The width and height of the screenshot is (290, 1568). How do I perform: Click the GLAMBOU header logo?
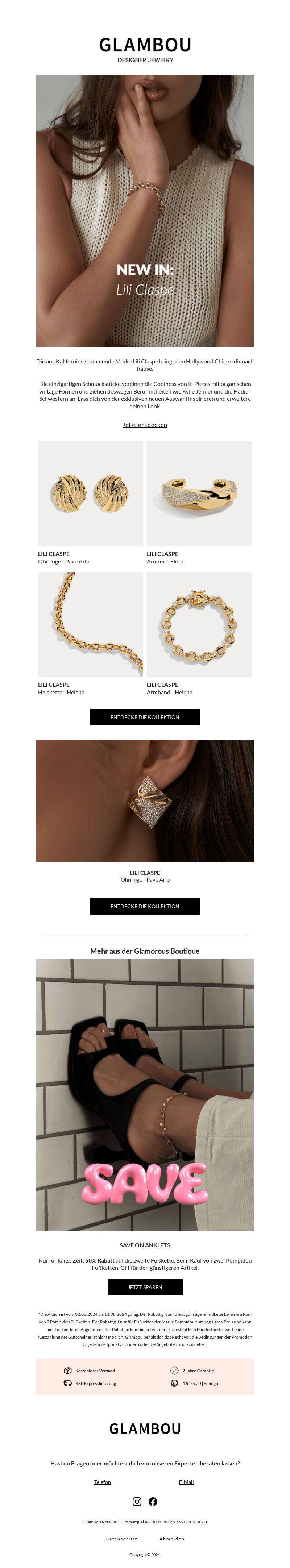coord(145,45)
